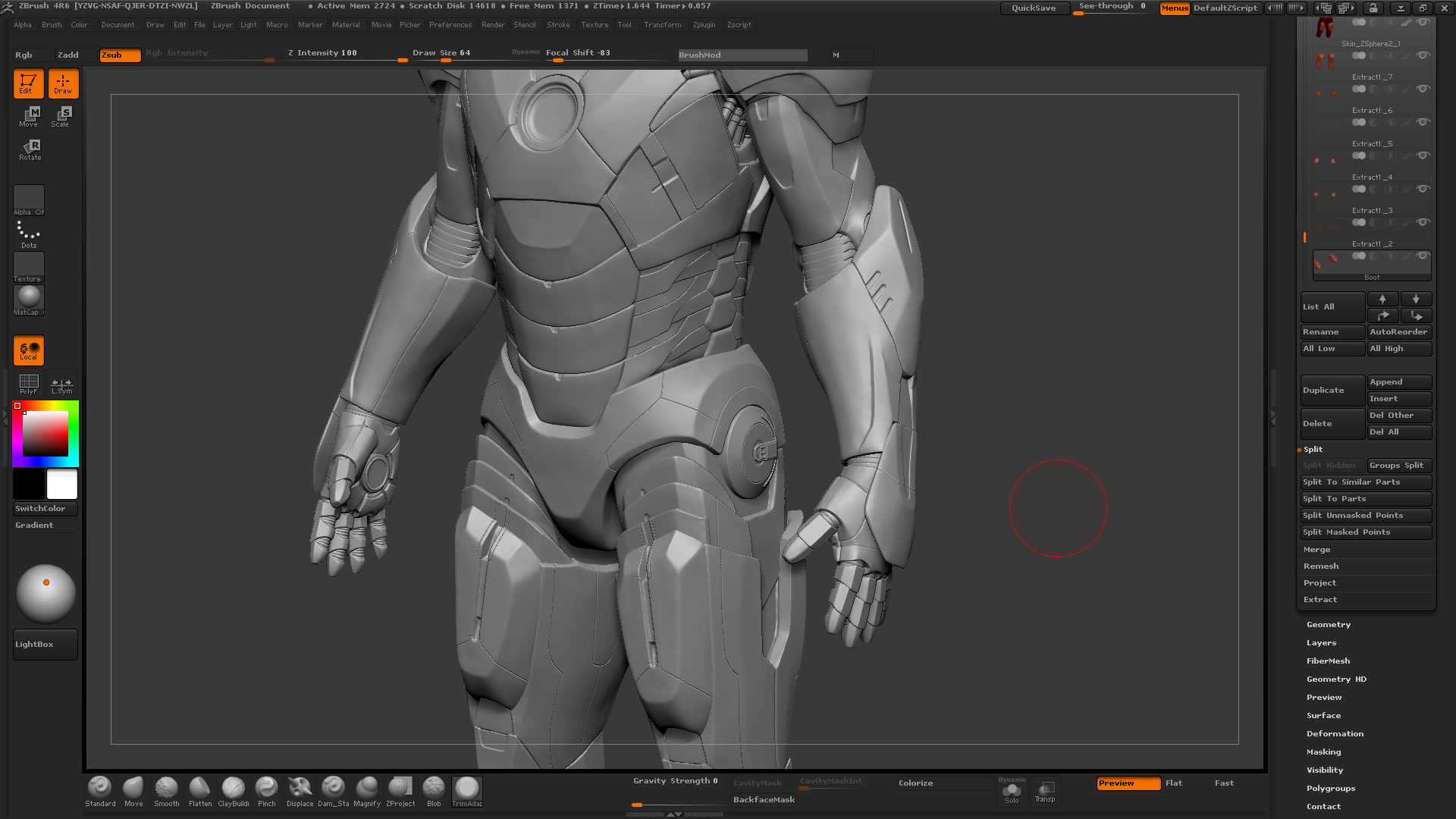Select the Scale transform tool
The image size is (1456, 819).
click(x=61, y=116)
